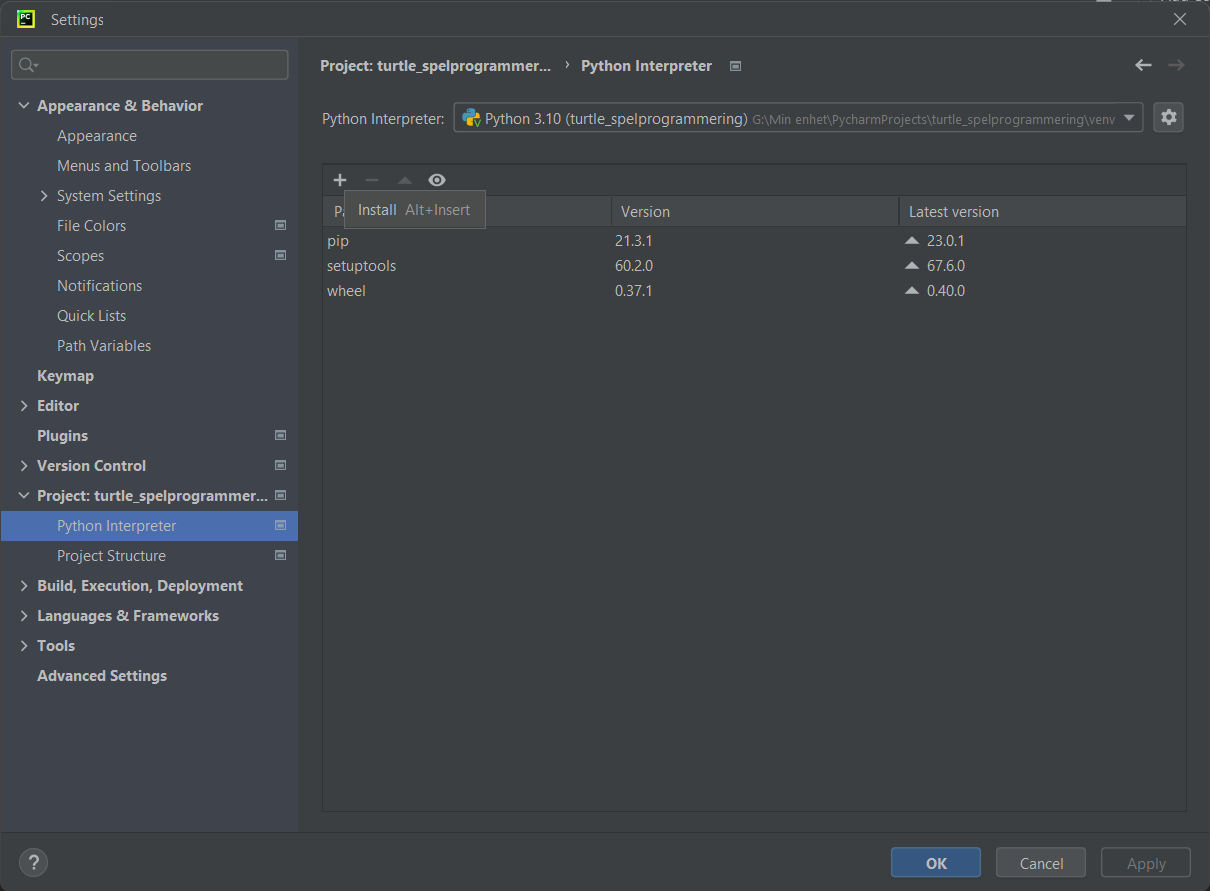This screenshot has height=891, width=1210.
Task: Click the project-level icon beside Plugins
Action: tap(280, 436)
